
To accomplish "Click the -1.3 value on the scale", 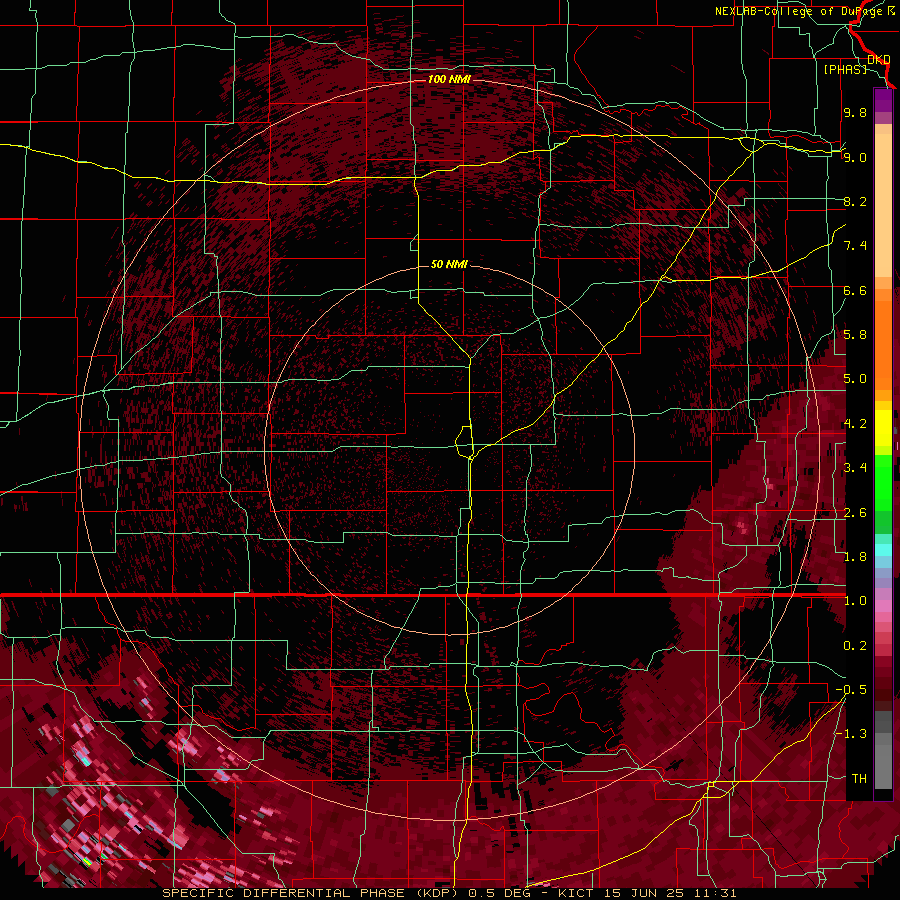I will click(851, 734).
